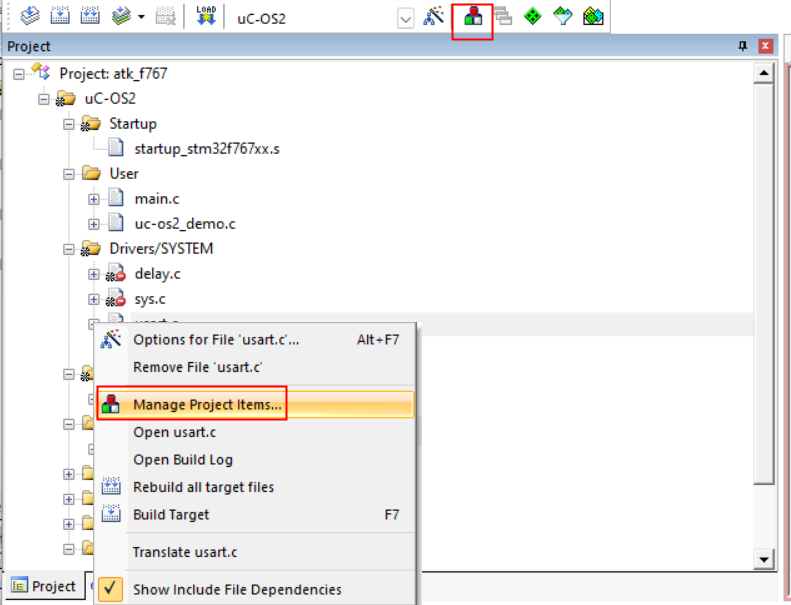Open the uC-OS2 target dropdown arrow

[406, 17]
